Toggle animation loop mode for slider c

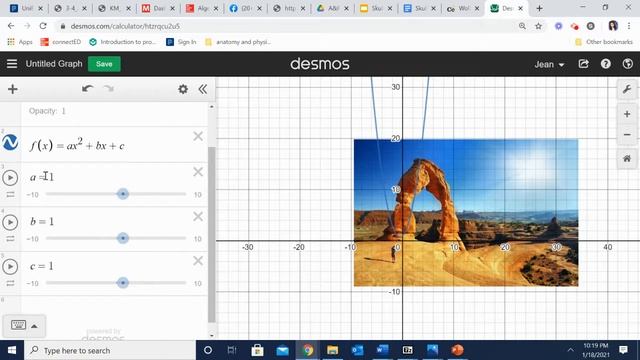tap(10, 283)
